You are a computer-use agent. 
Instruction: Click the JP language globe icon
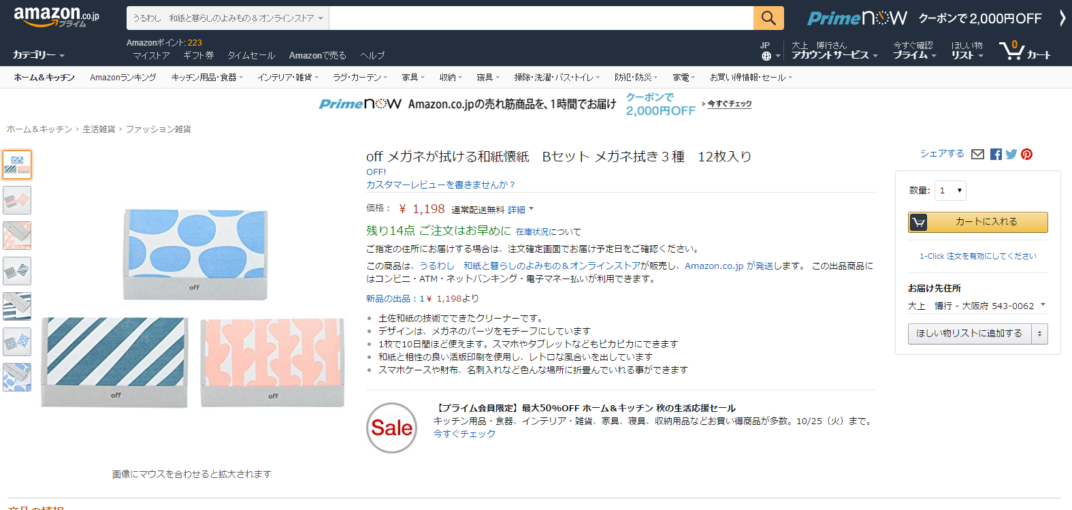coord(765,56)
